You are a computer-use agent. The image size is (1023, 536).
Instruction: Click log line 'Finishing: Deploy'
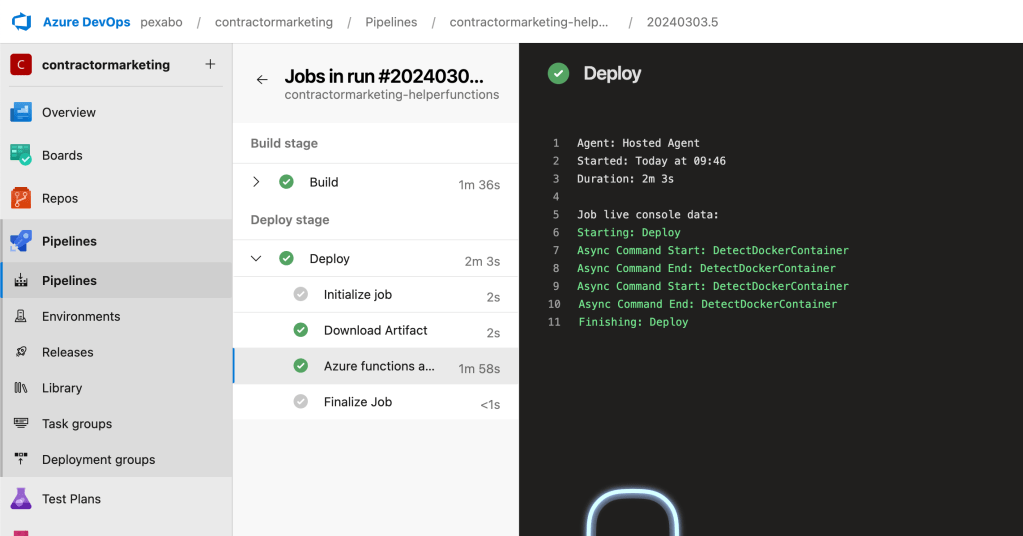pos(633,322)
